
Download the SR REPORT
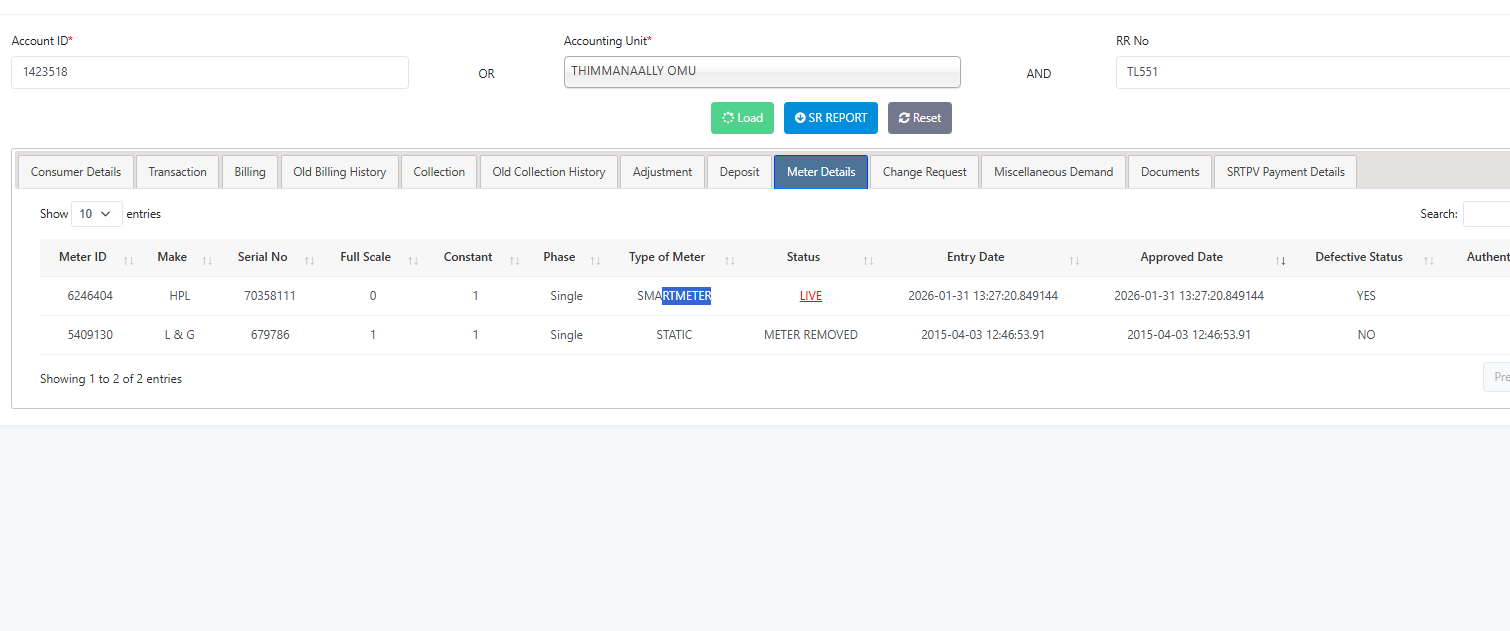831,118
